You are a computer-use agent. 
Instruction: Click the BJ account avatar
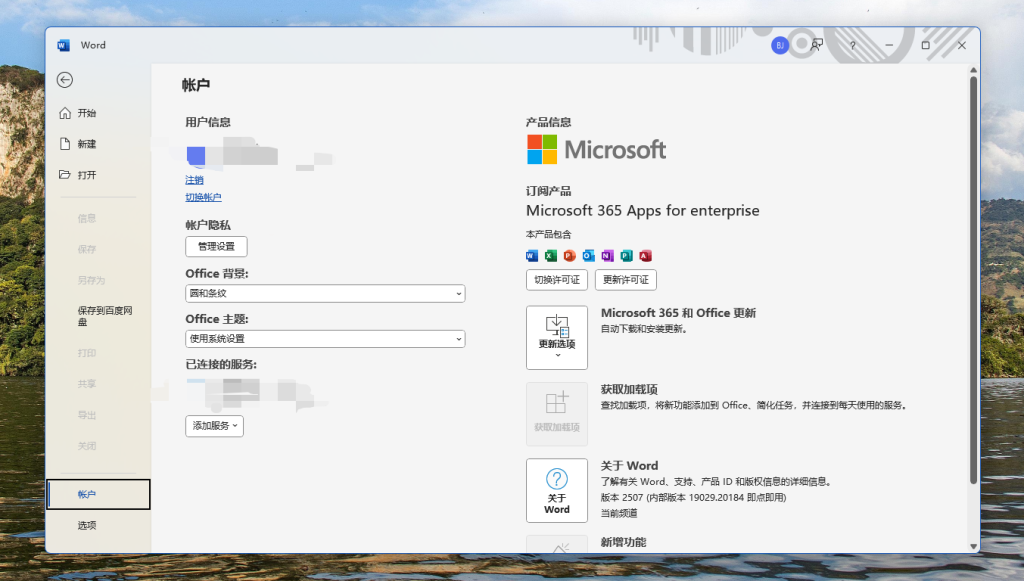tap(780, 45)
